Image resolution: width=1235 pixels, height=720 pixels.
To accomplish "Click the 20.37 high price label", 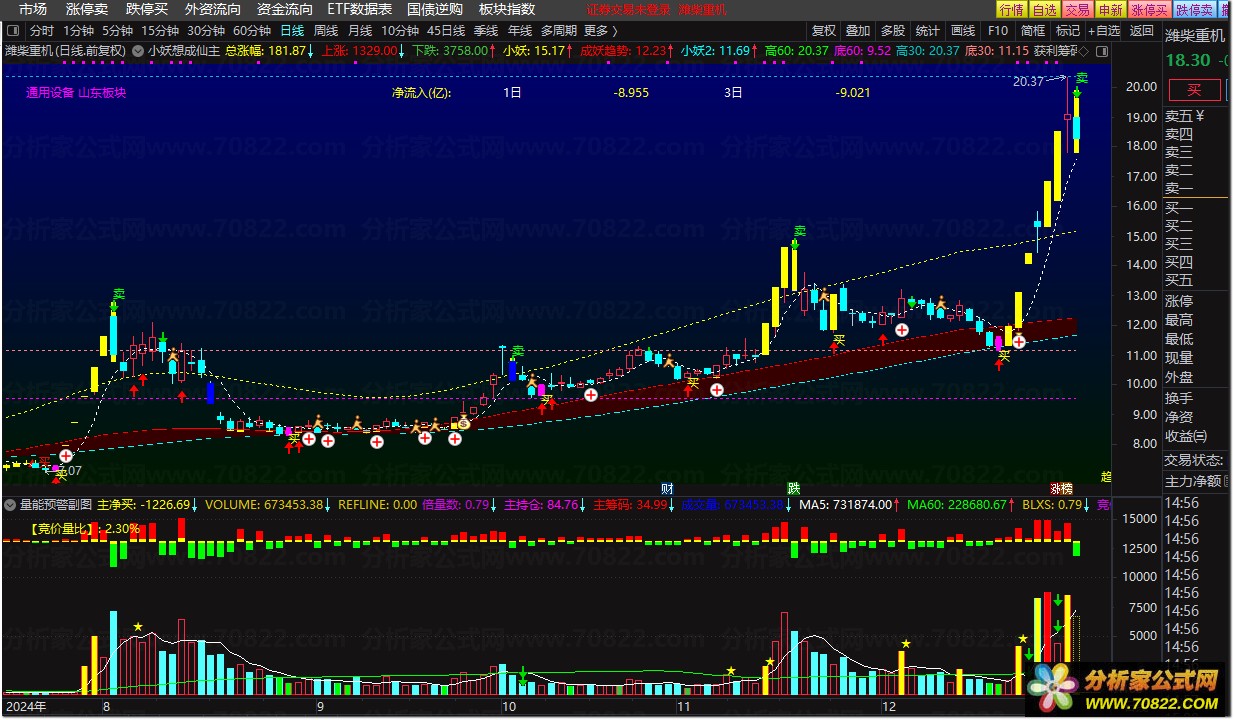I will [x=1028, y=82].
